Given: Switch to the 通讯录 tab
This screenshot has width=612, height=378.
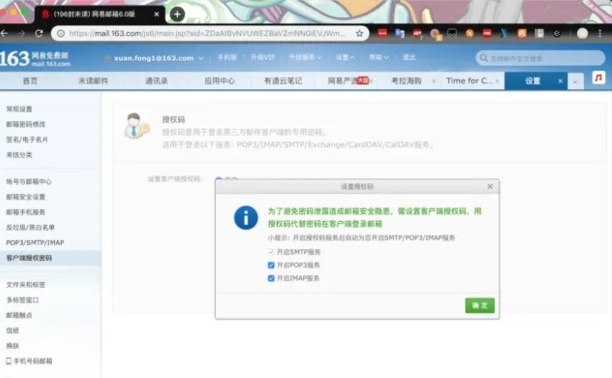Looking at the screenshot, I should coord(157,81).
